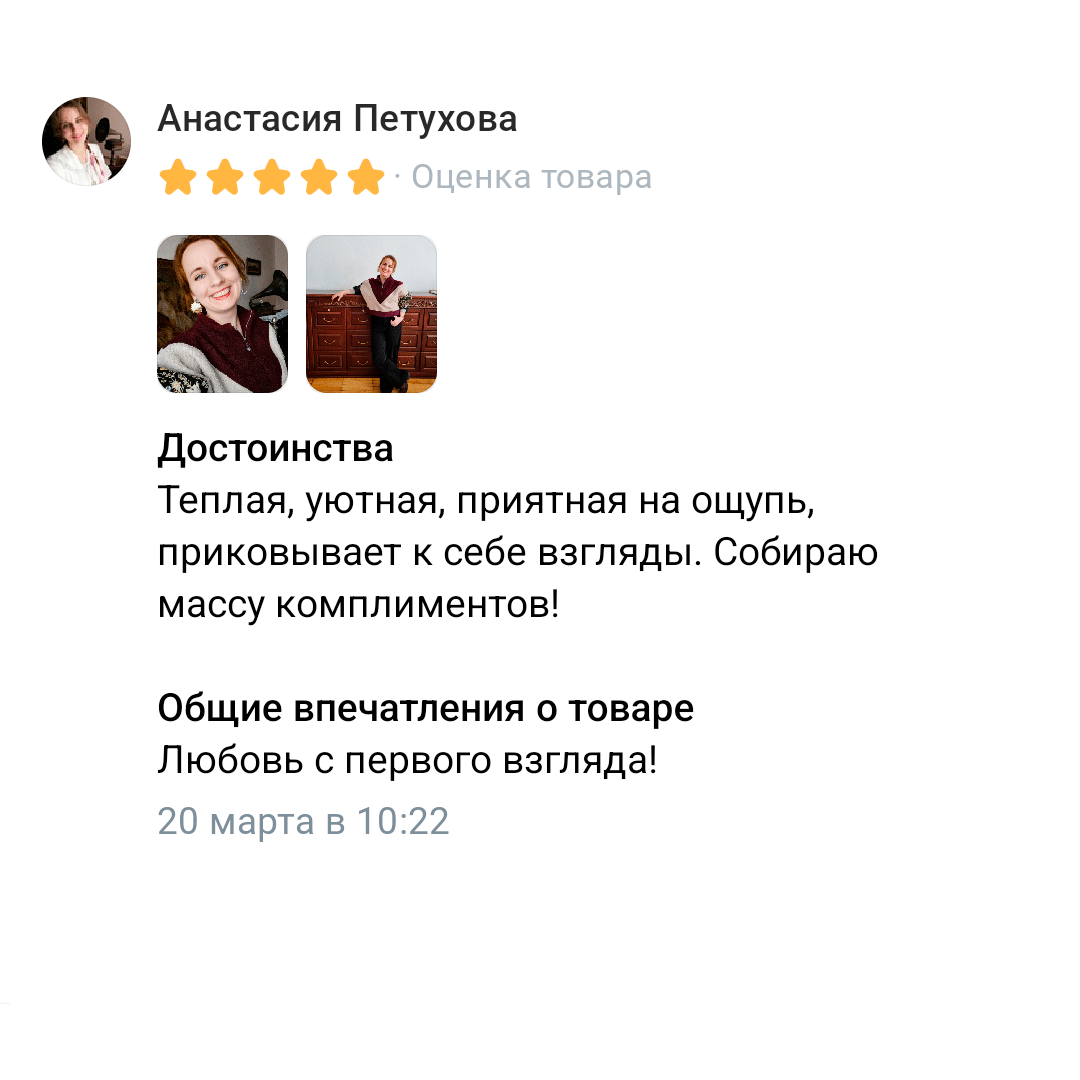Open the full-length photo by the dresser
Image resolution: width=1080 pixels, height=1080 pixels.
point(371,314)
